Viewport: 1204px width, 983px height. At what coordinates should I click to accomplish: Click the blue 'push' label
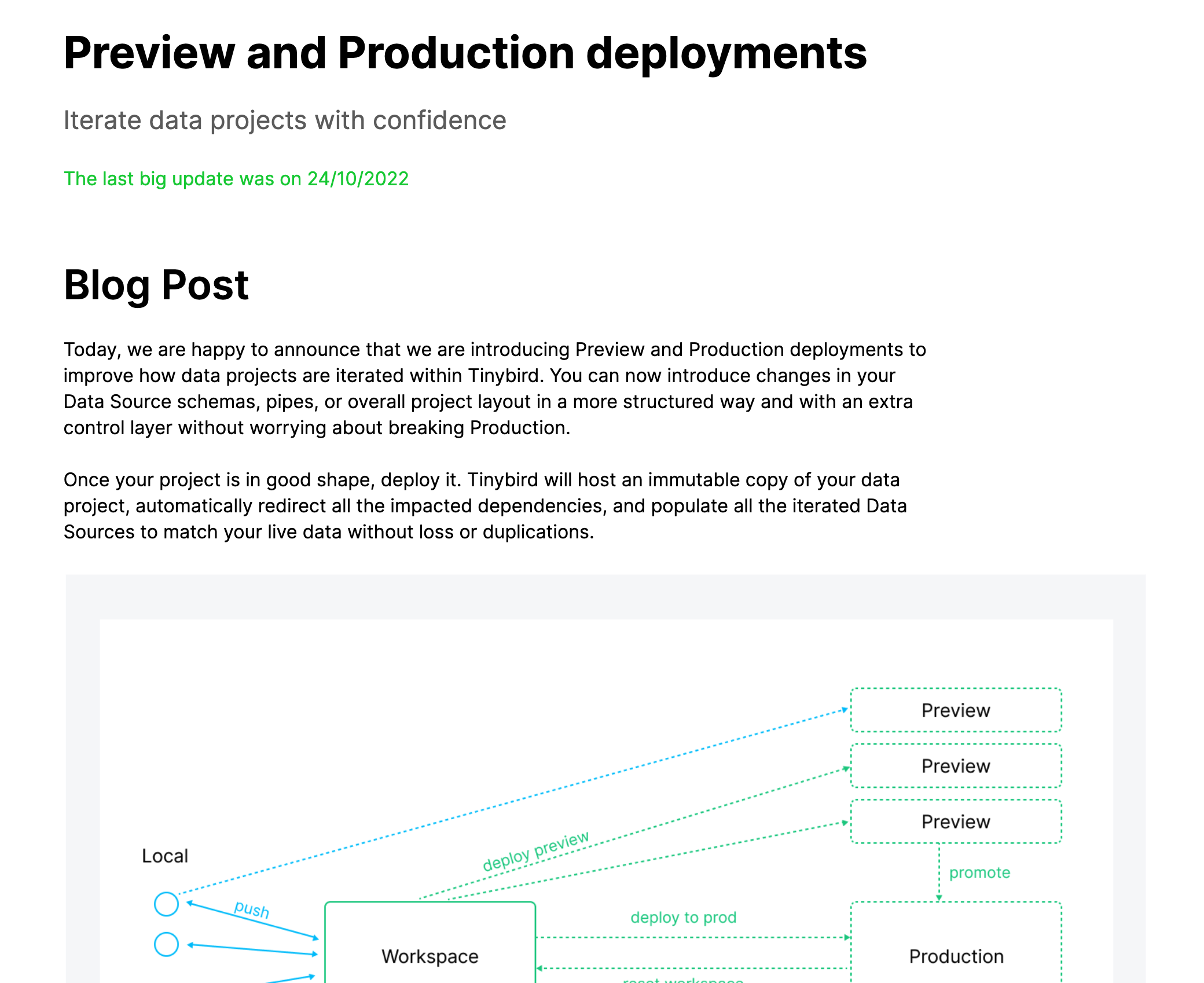[x=252, y=909]
